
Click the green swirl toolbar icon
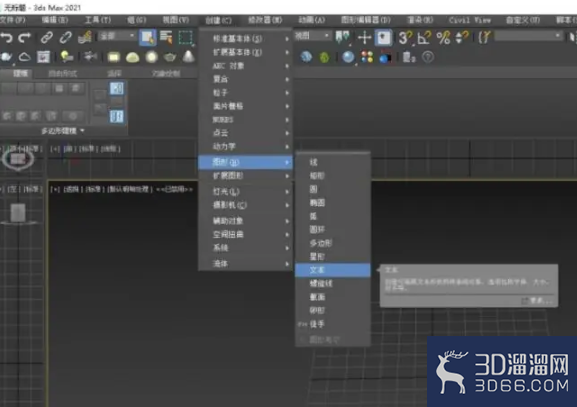coord(324,57)
